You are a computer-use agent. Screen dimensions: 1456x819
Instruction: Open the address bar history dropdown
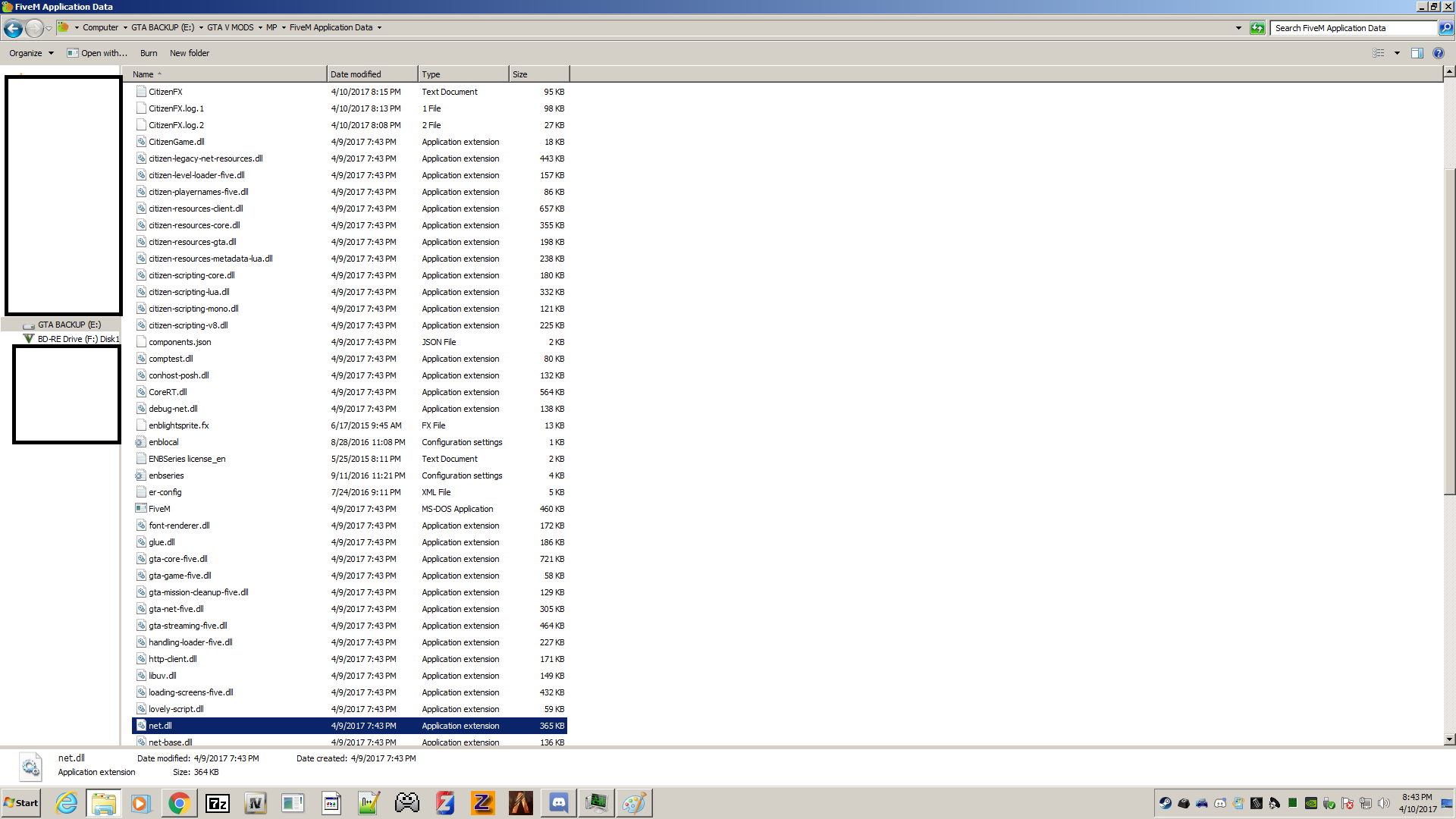click(1239, 28)
